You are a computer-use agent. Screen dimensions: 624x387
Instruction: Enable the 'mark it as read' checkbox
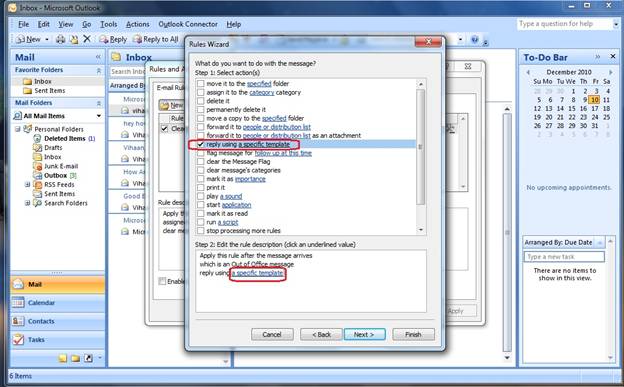[x=201, y=213]
